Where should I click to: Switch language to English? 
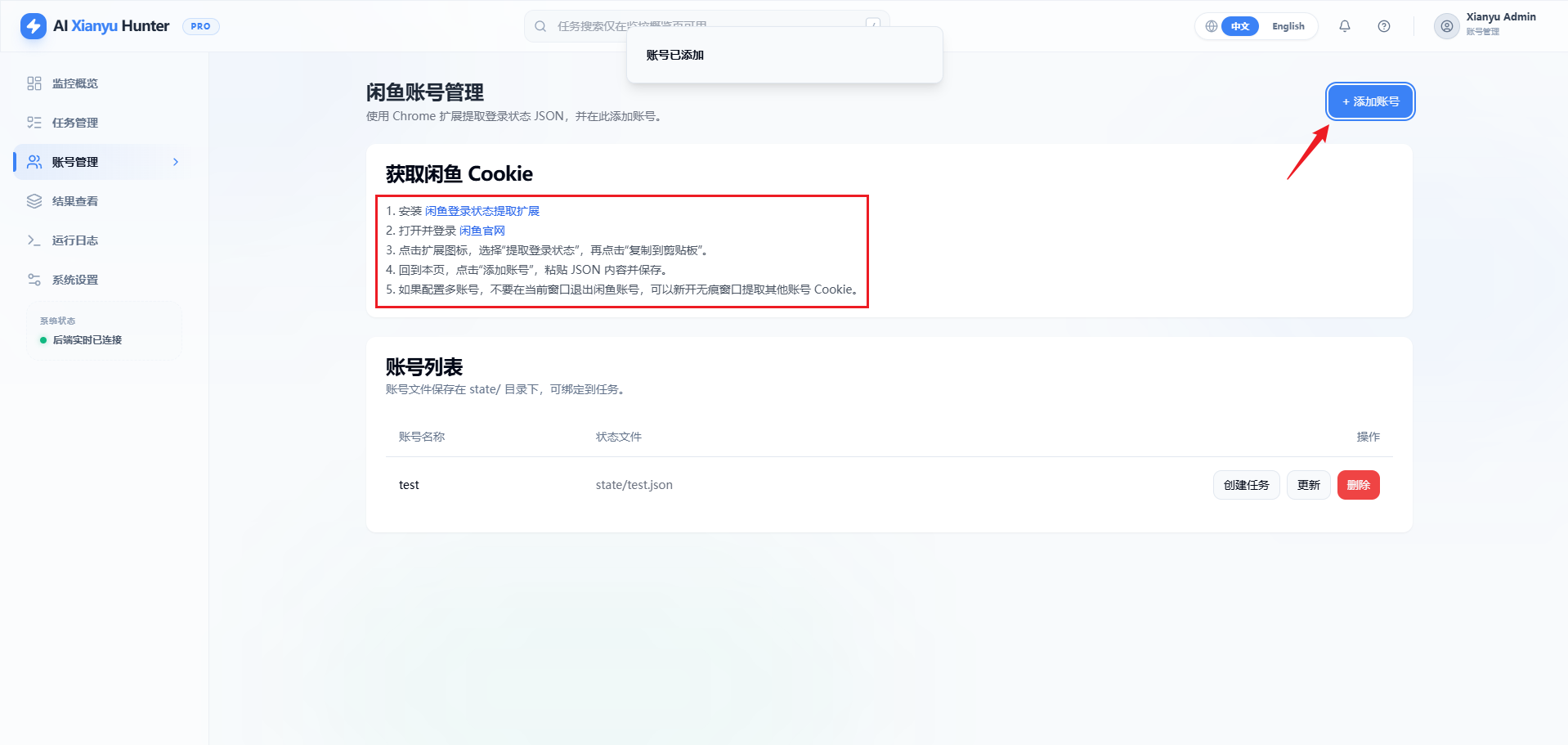[x=1288, y=26]
